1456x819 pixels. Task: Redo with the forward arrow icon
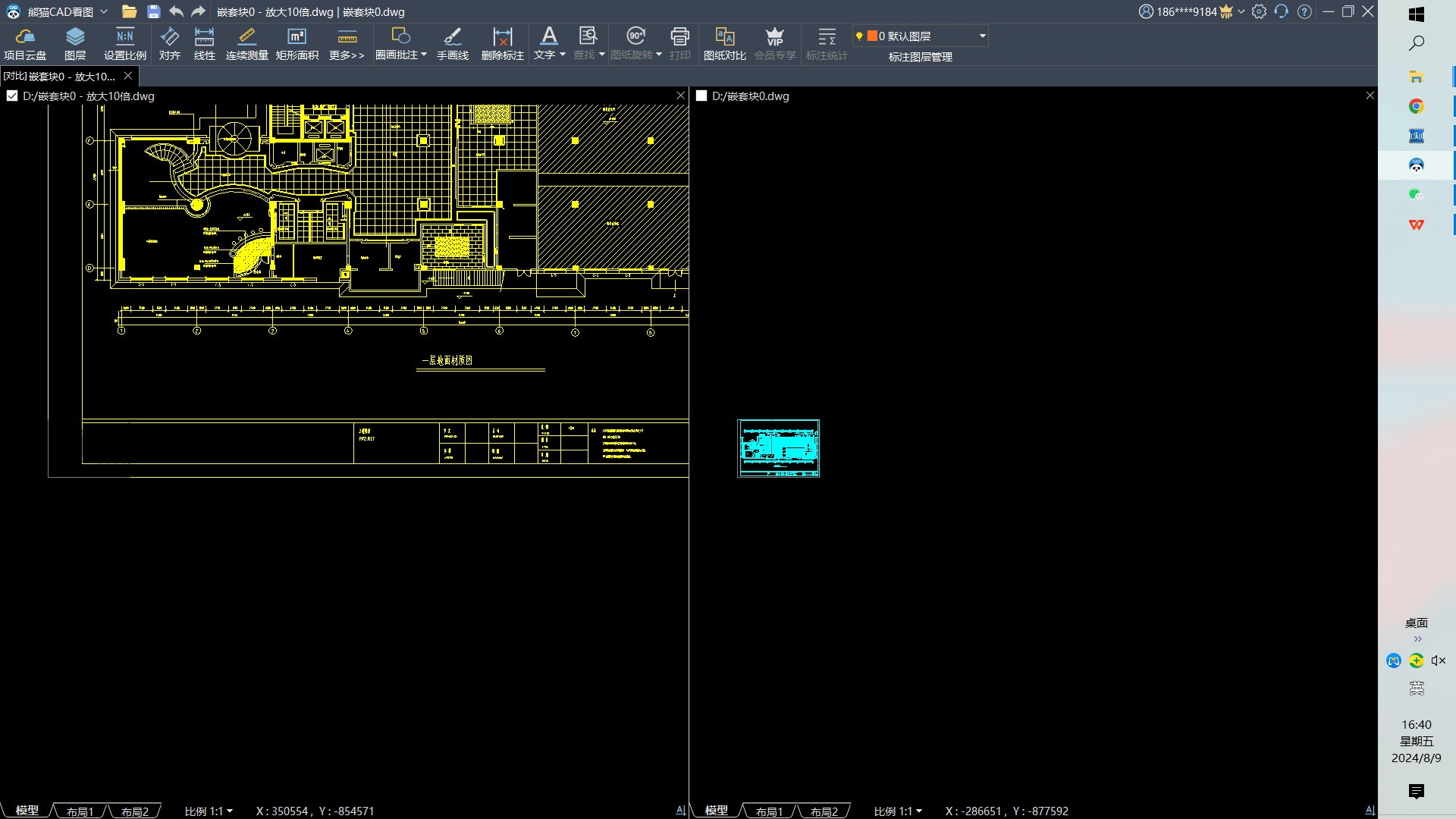[x=199, y=11]
